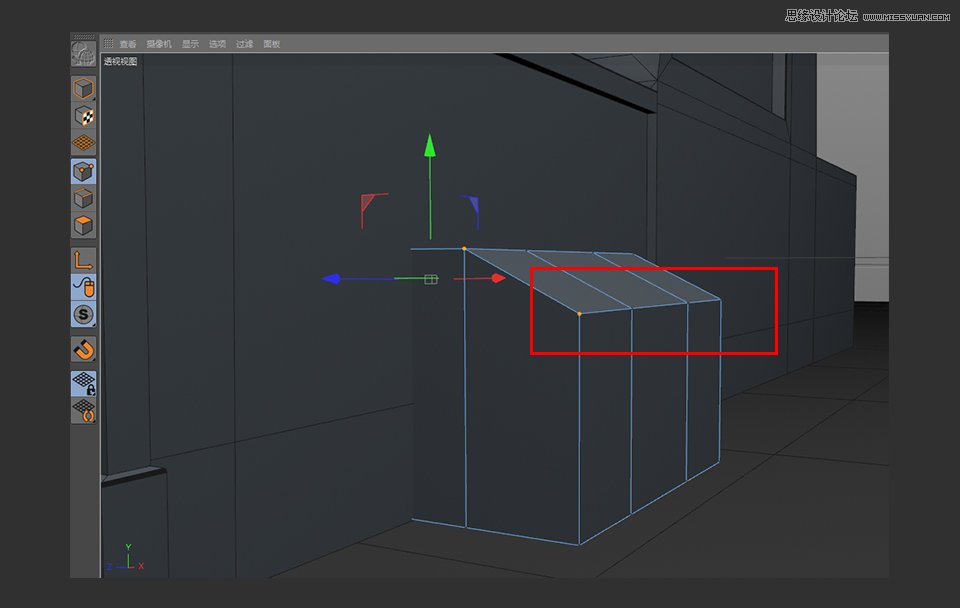Select the Model mode tool
960x608 pixels.
pyautogui.click(x=83, y=89)
